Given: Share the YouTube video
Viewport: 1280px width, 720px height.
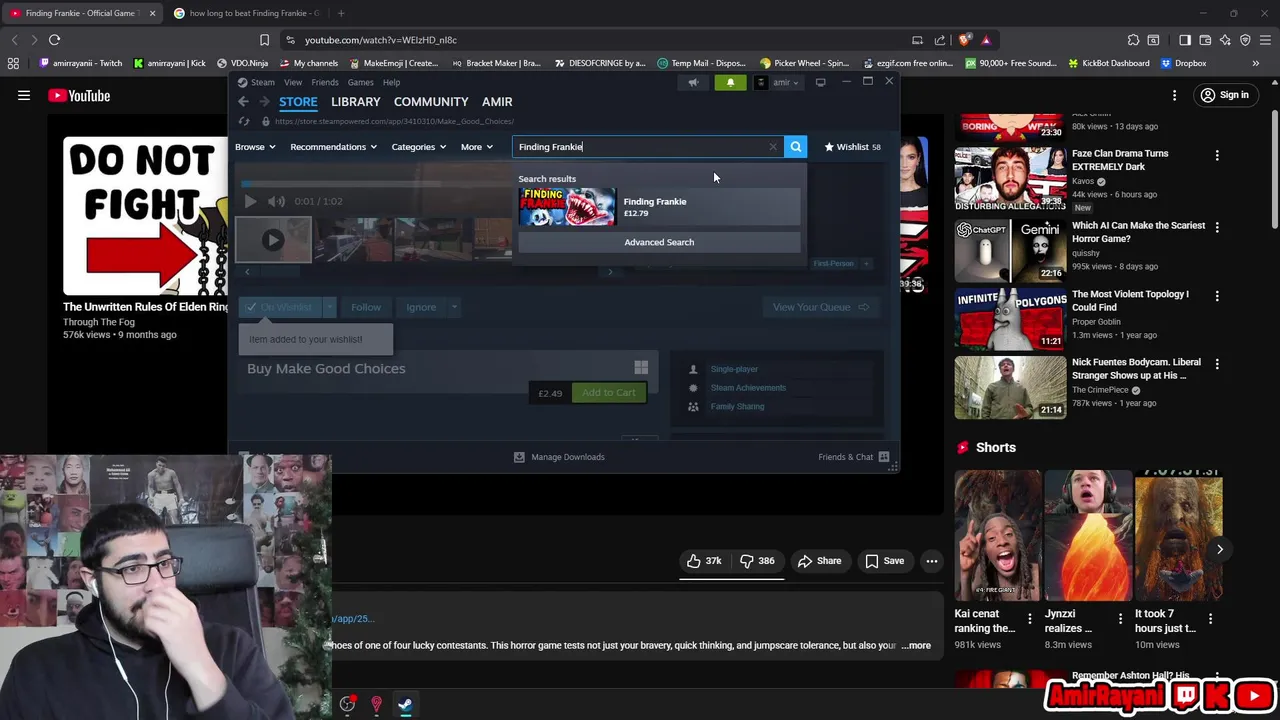Looking at the screenshot, I should [819, 561].
